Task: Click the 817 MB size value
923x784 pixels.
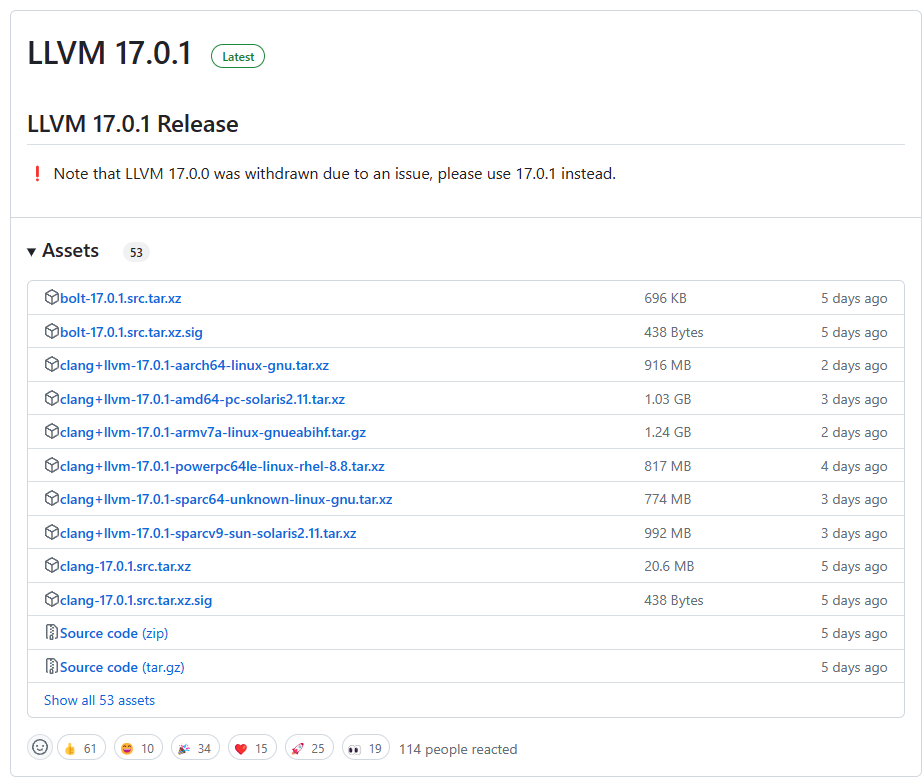Action: (668, 467)
